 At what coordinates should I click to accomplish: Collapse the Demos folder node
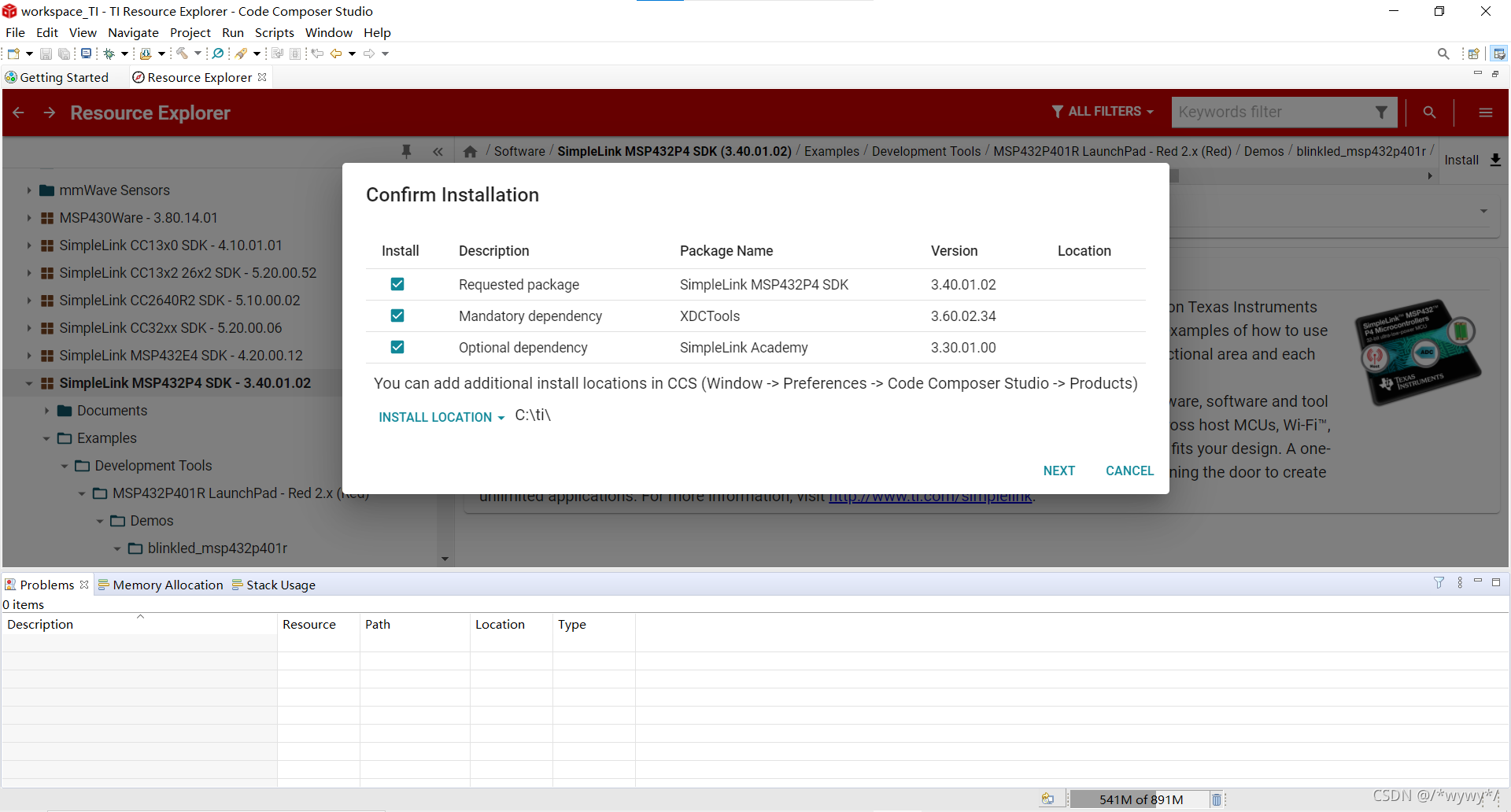point(100,521)
